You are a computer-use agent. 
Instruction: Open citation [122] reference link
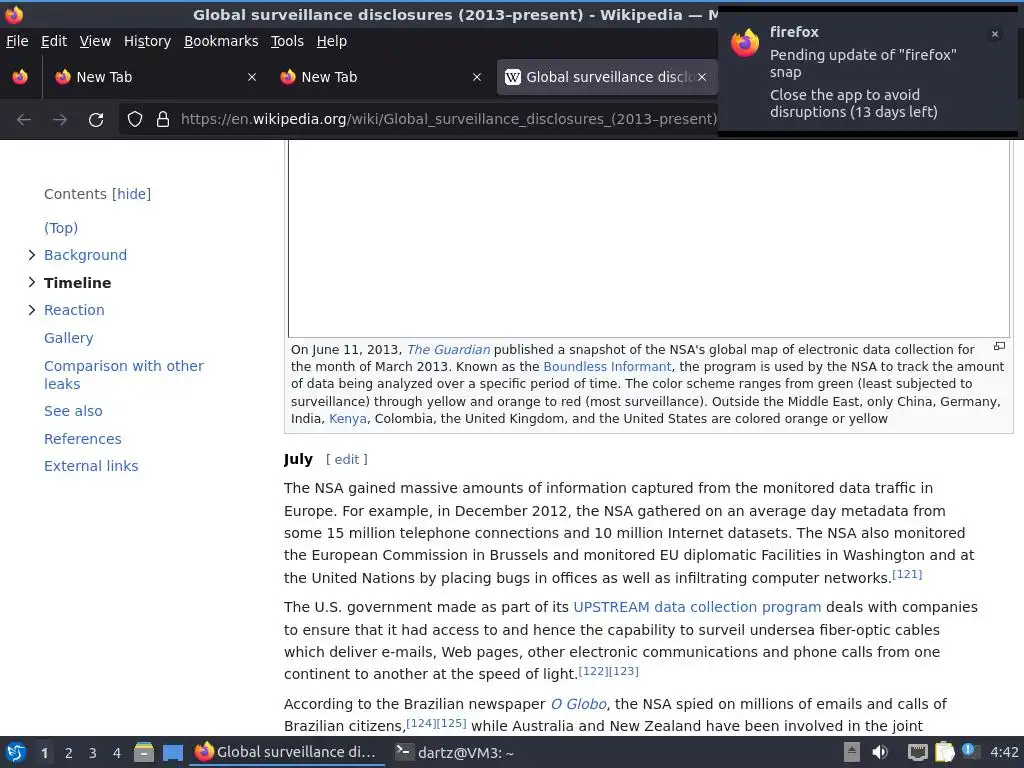(593, 671)
